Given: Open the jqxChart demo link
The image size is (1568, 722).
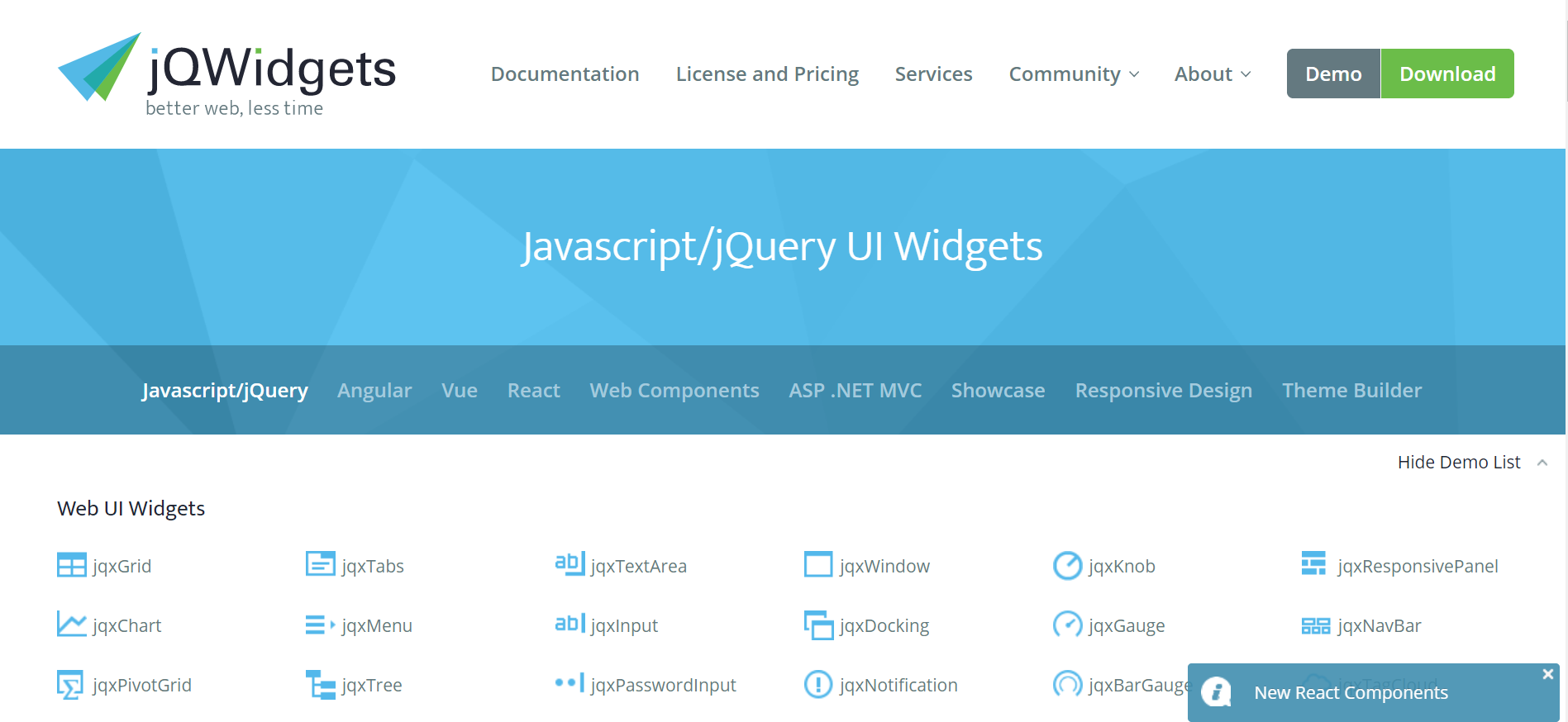Looking at the screenshot, I should 127,625.
